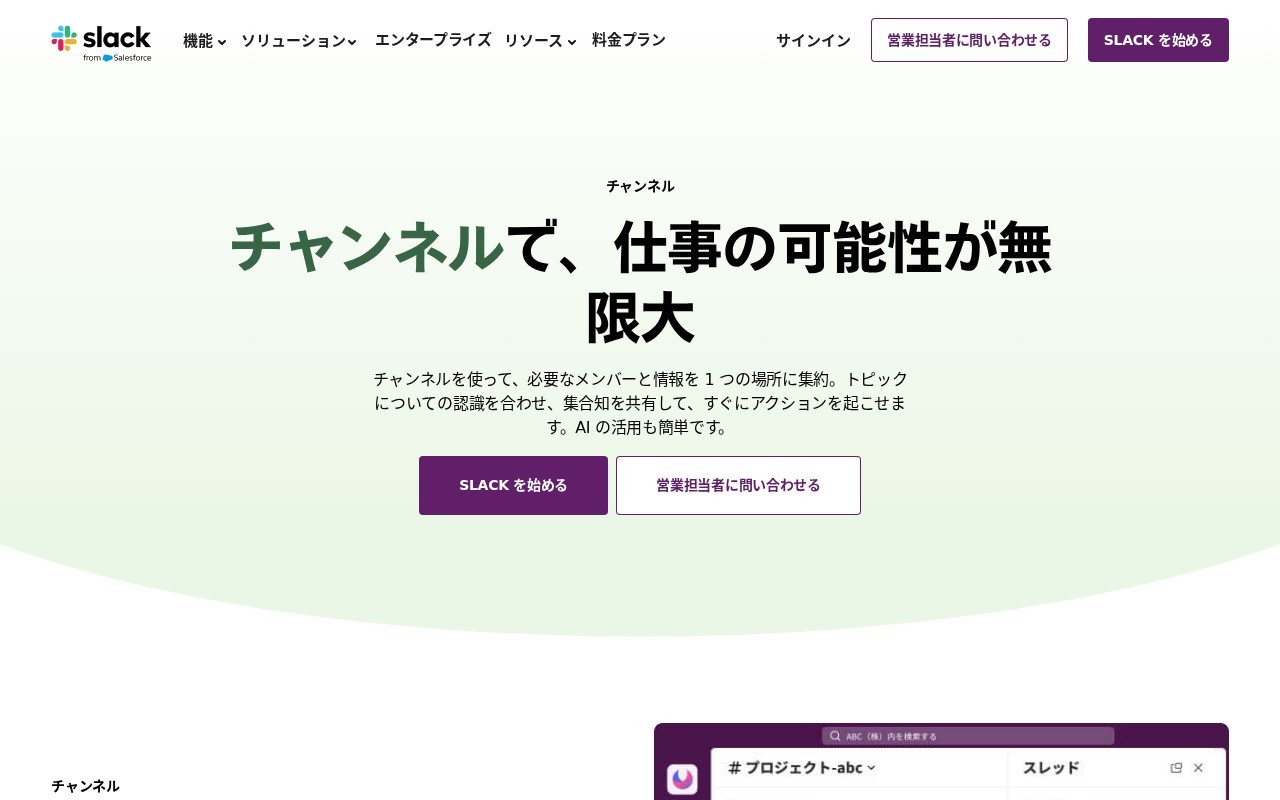Click the paragraph starting チャンネルを使って
Viewport: 1280px width, 800px height.
pyautogui.click(x=640, y=403)
